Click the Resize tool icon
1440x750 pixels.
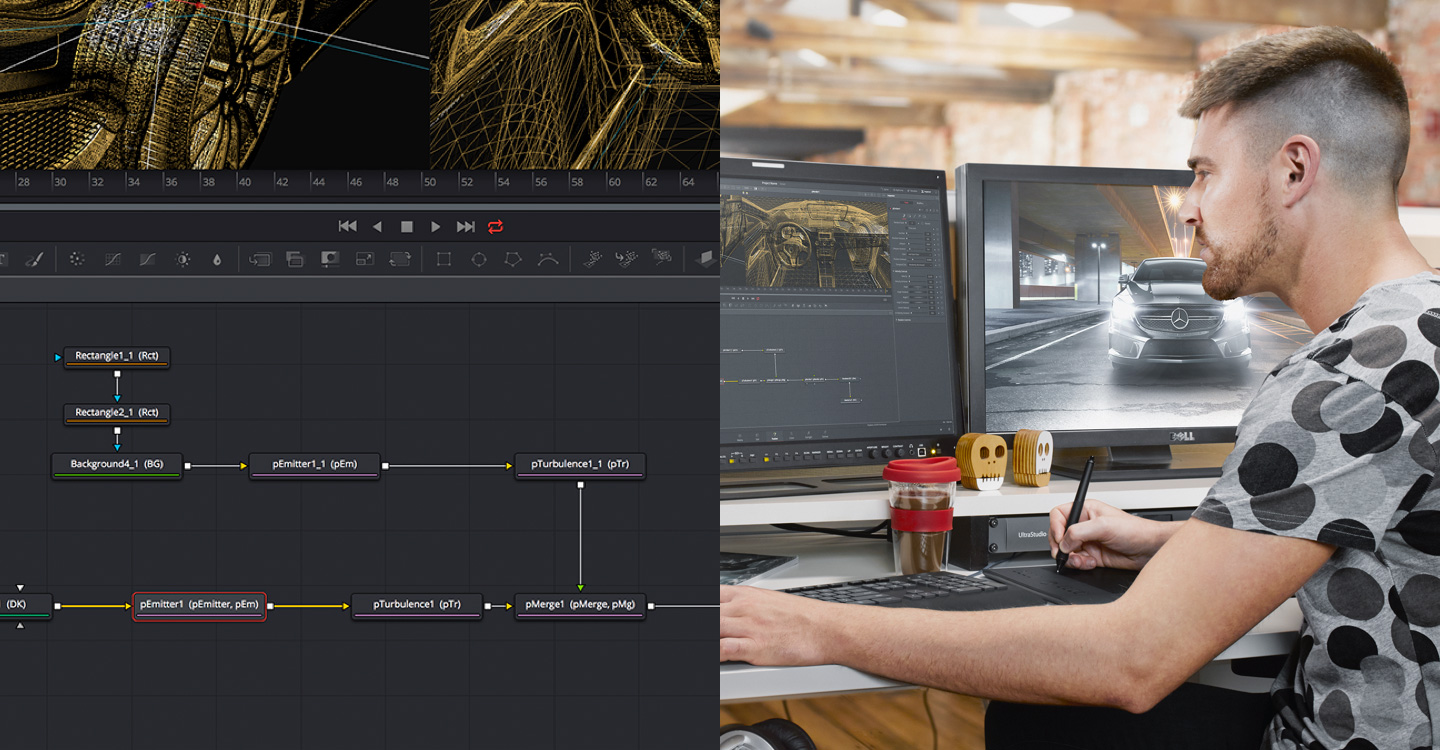pos(365,259)
